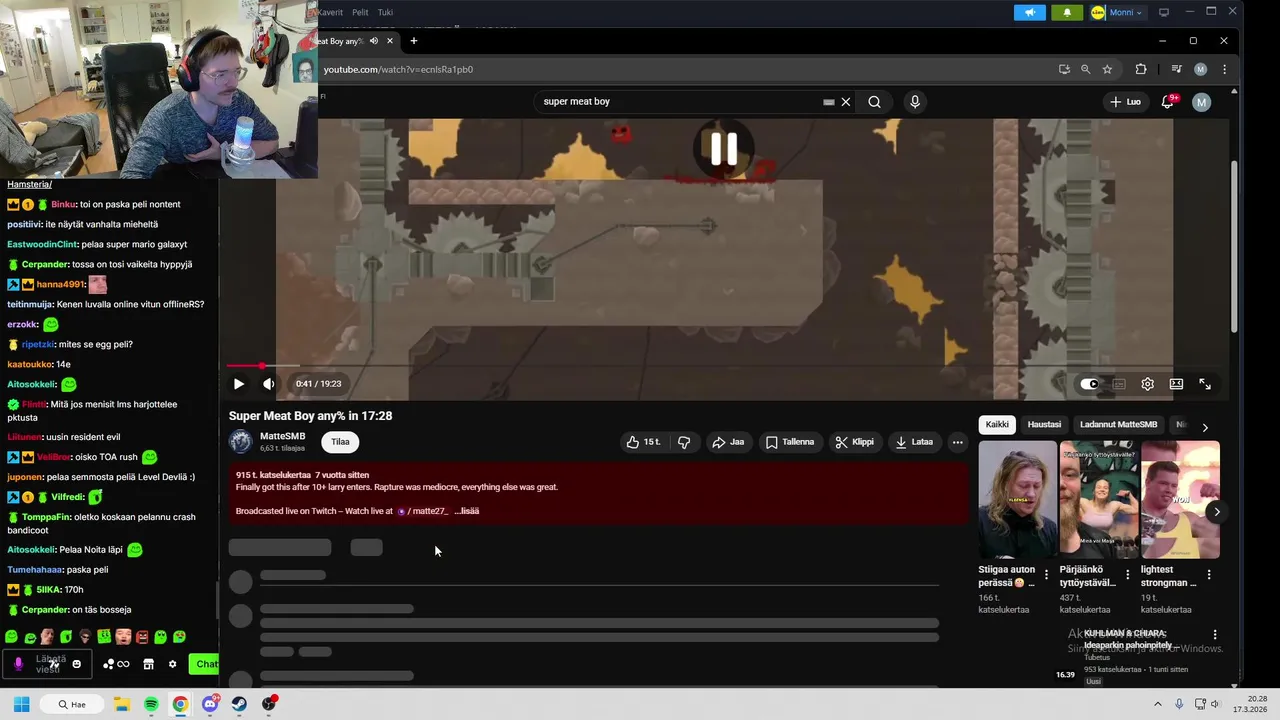This screenshot has height=720, width=1280.
Task: Open Spotify from the taskbar
Action: pos(151,704)
